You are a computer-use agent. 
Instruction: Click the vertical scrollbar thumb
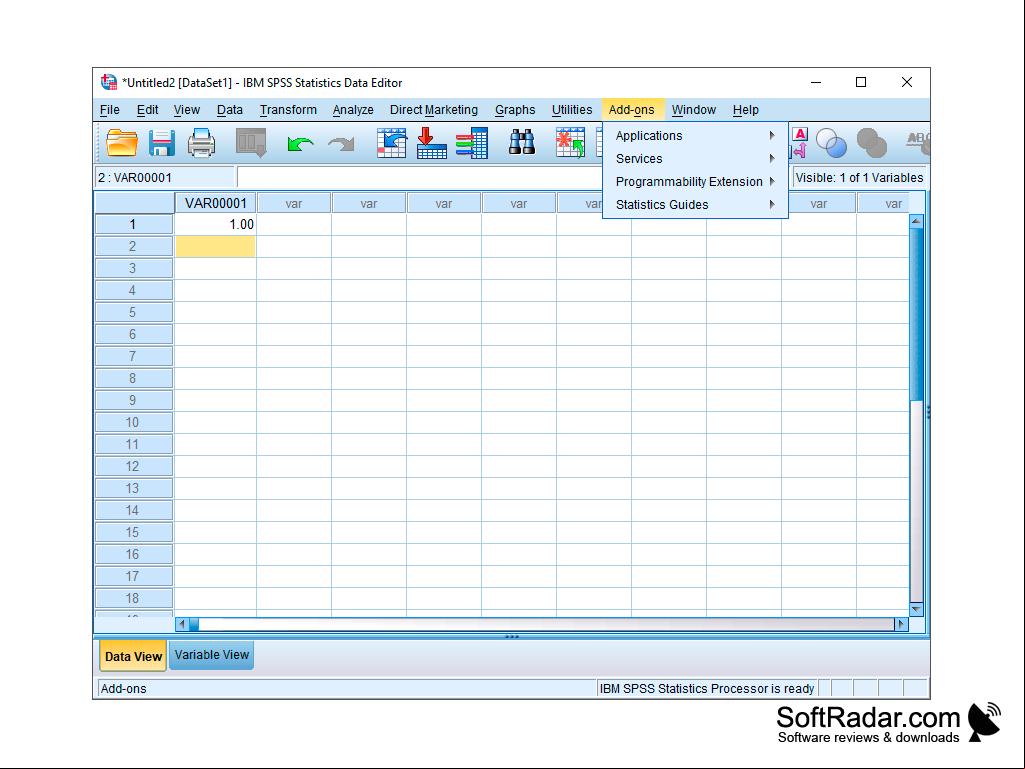(916, 314)
